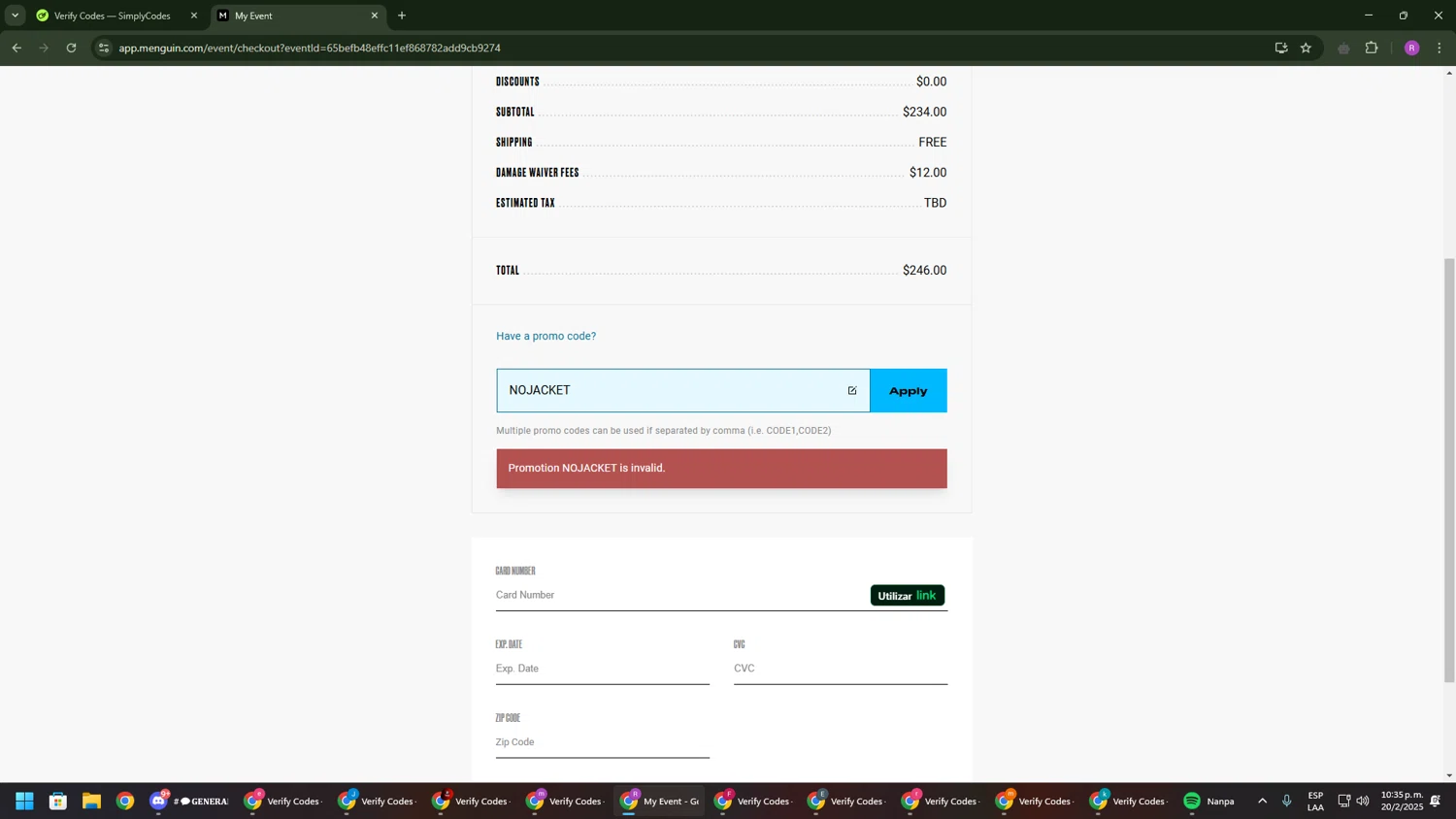
Task: Reload the checkout page
Action: 71,48
